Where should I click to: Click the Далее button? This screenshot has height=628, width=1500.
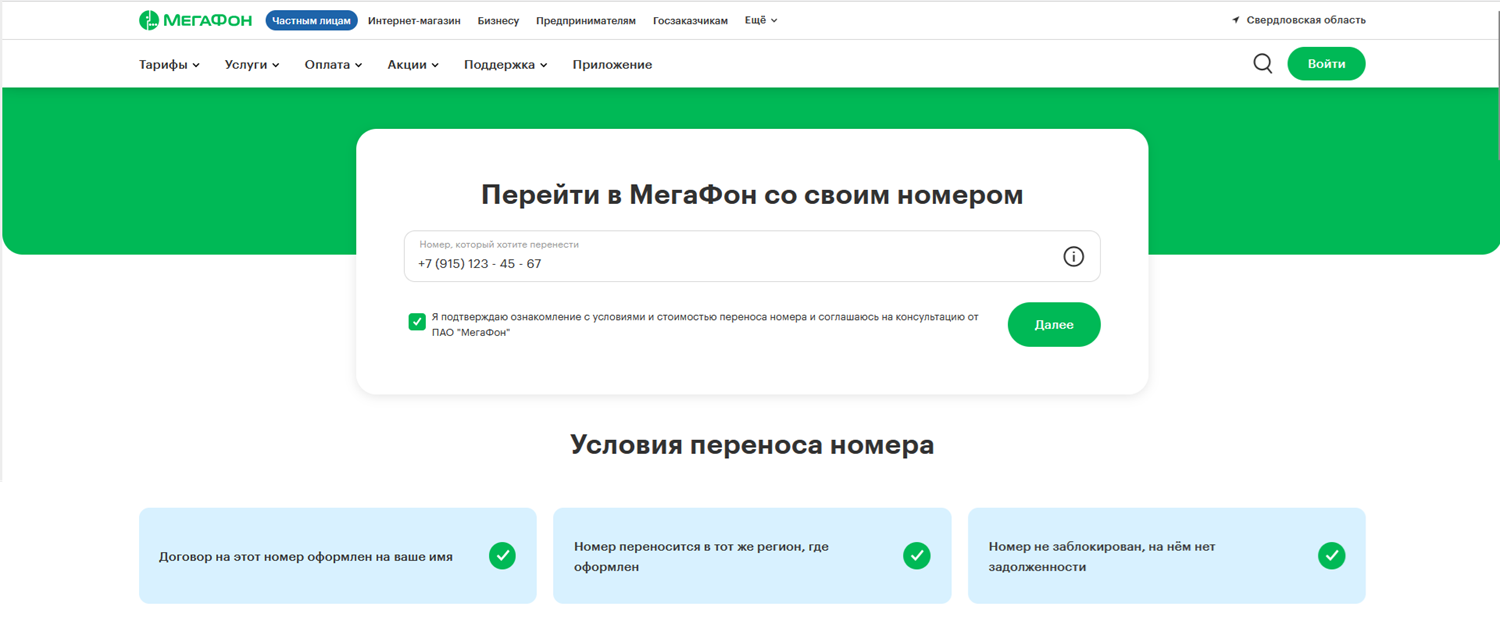[x=1054, y=325]
